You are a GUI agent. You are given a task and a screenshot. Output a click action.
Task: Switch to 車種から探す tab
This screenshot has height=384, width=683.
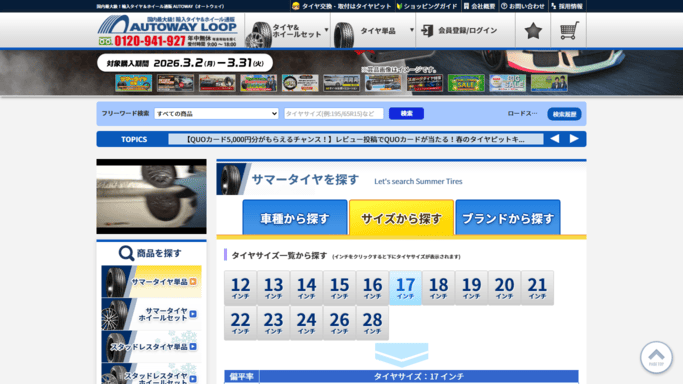295,217
